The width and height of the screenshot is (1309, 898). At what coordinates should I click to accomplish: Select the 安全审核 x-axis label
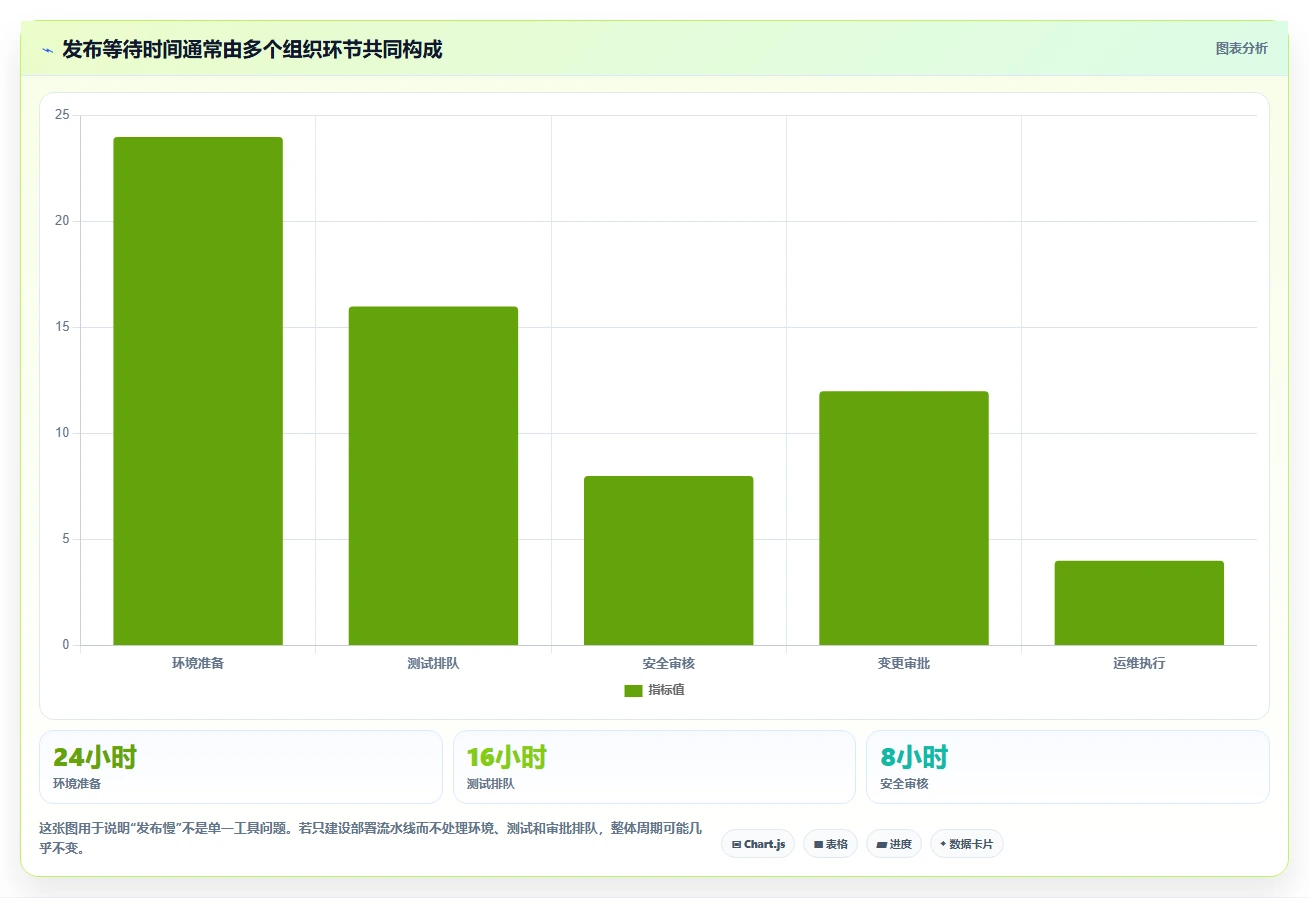click(668, 663)
